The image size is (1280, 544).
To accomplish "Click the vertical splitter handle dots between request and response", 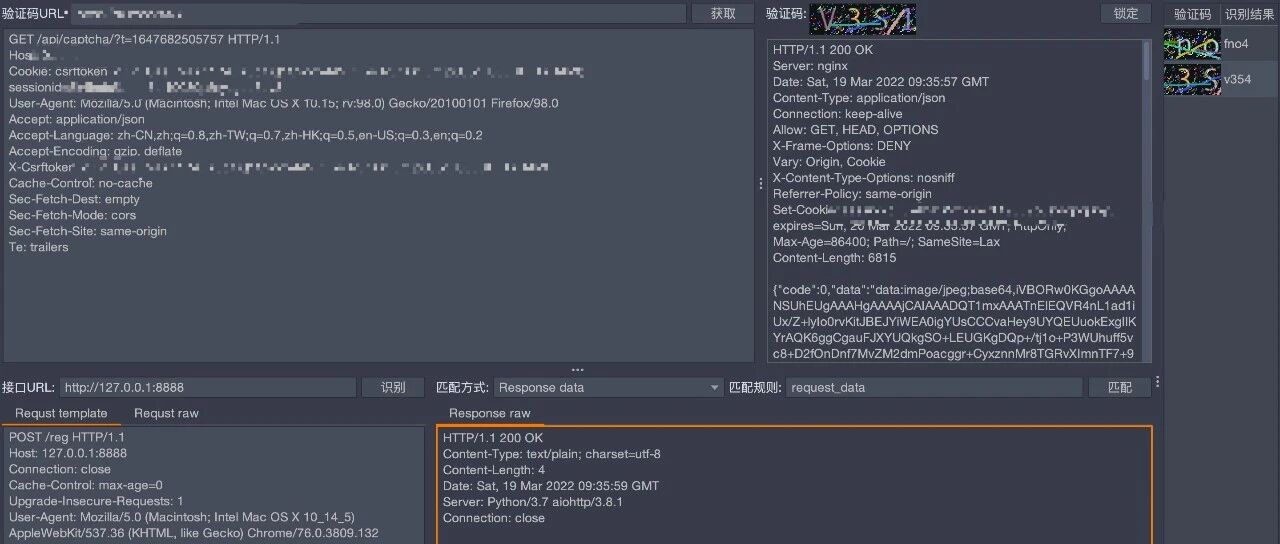I will pyautogui.click(x=760, y=184).
